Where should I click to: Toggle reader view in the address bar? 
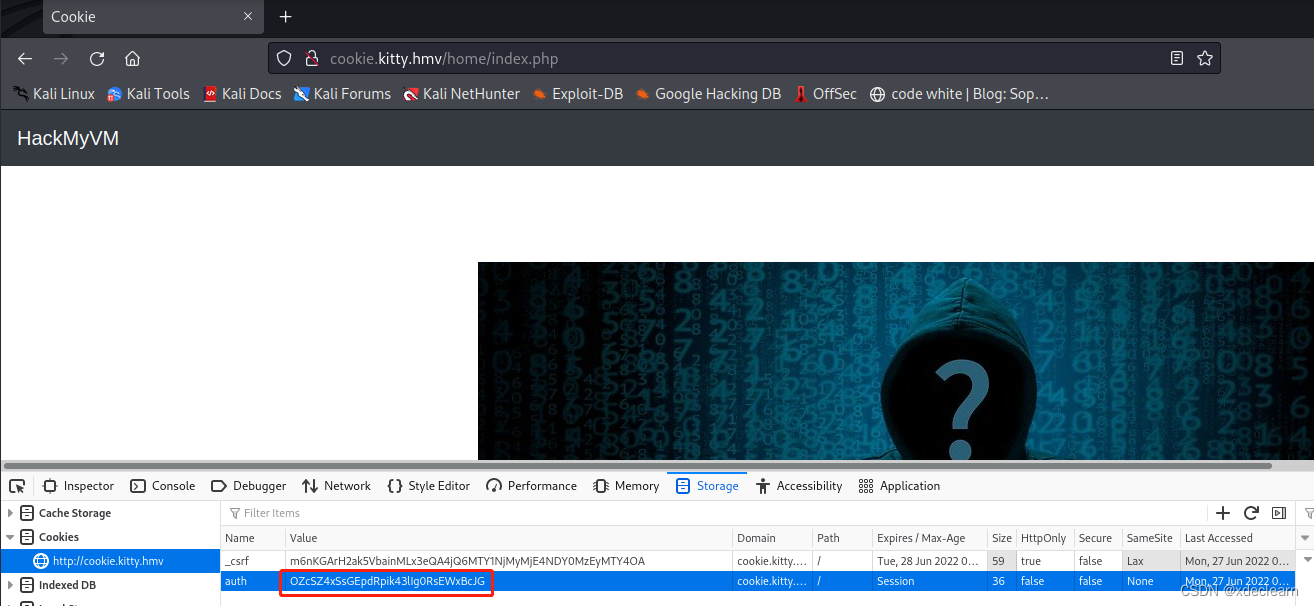pyautogui.click(x=1177, y=58)
